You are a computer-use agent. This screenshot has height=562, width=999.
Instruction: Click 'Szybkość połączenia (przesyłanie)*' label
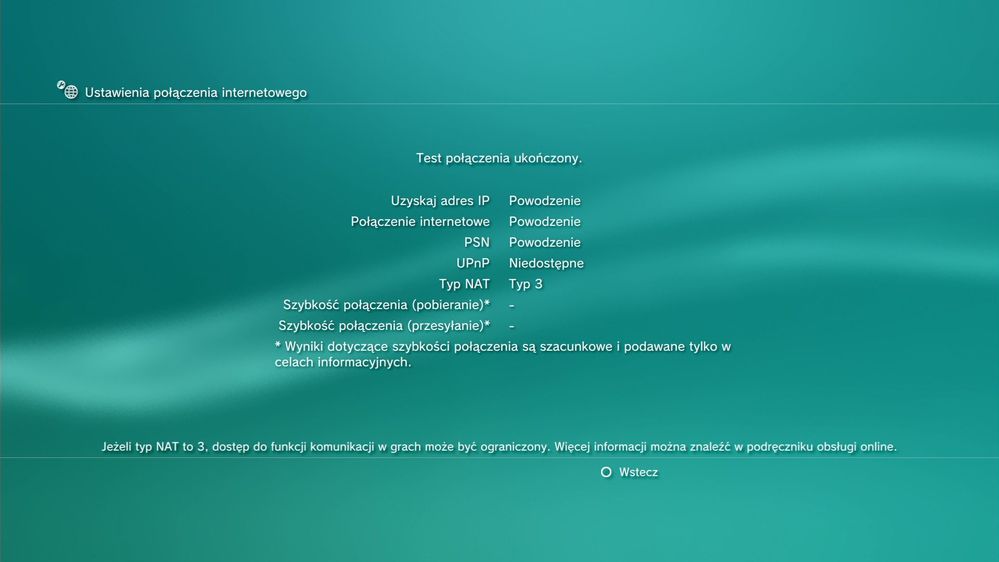pyautogui.click(x=384, y=326)
